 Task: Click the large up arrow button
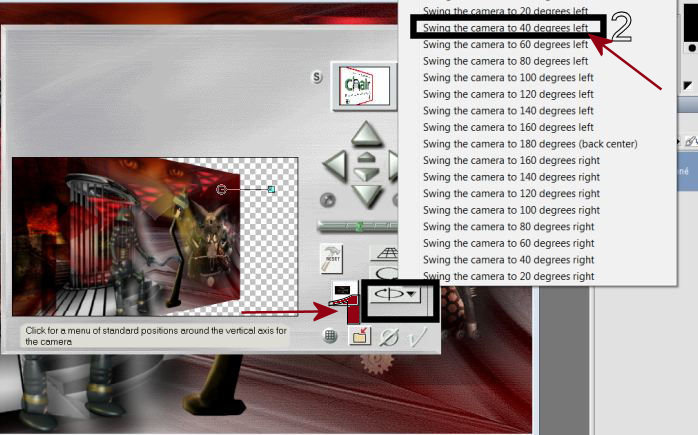366,133
